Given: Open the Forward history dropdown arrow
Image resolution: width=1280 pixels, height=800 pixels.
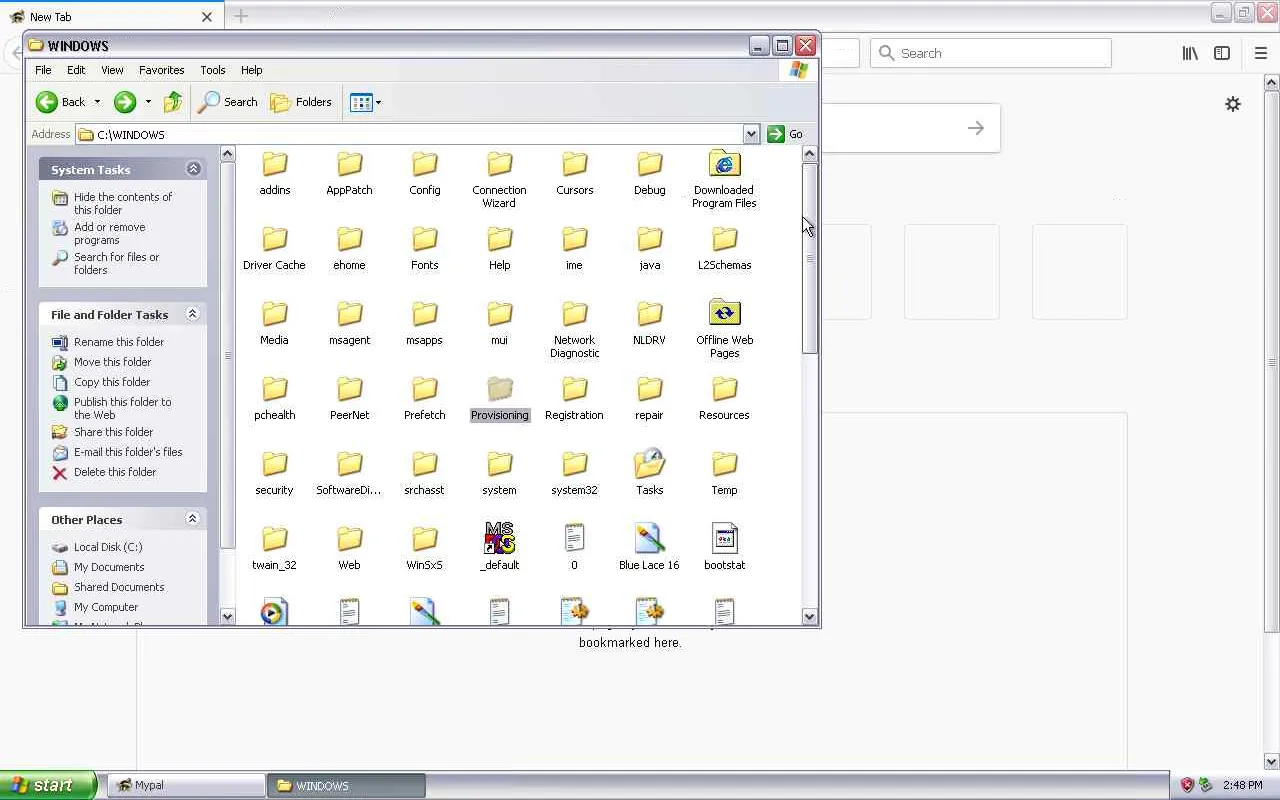Looking at the screenshot, I should [148, 102].
